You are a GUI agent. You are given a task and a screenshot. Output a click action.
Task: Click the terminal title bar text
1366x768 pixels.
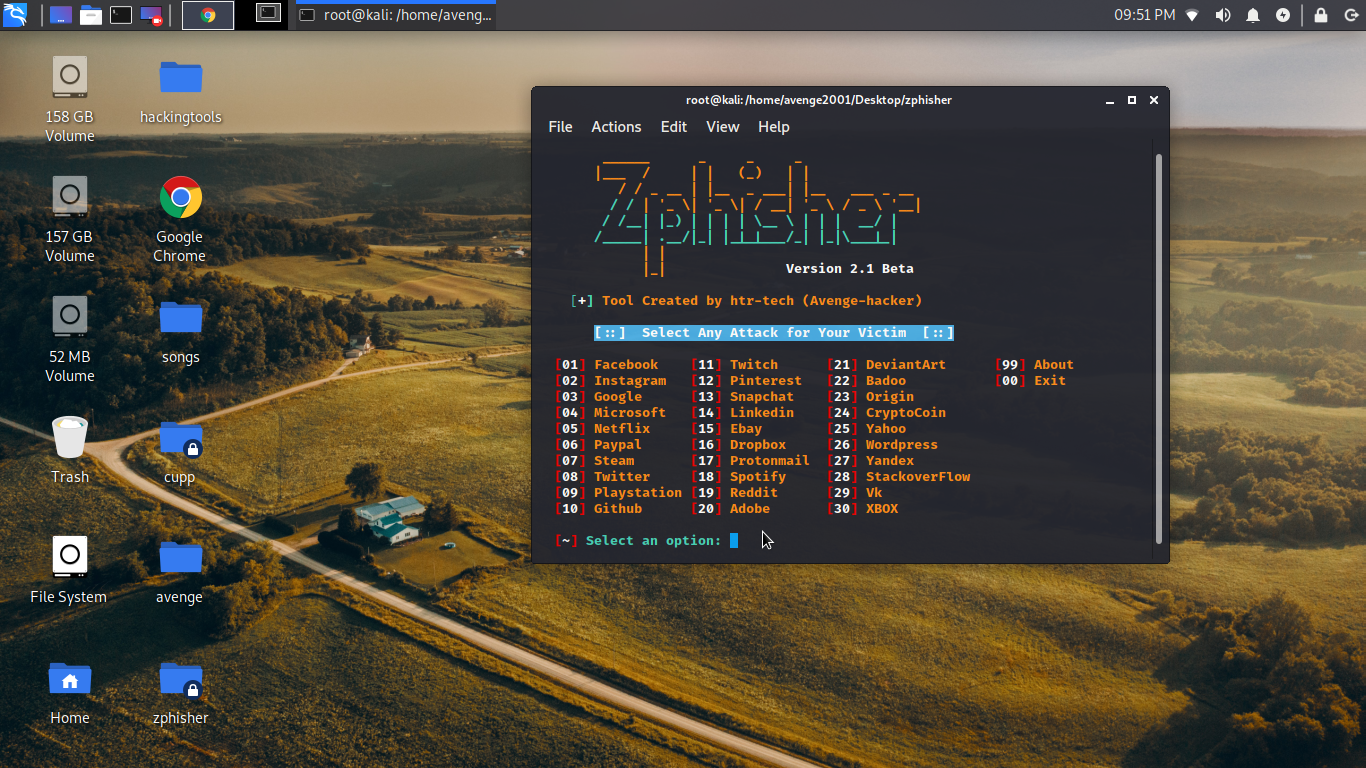(819, 100)
